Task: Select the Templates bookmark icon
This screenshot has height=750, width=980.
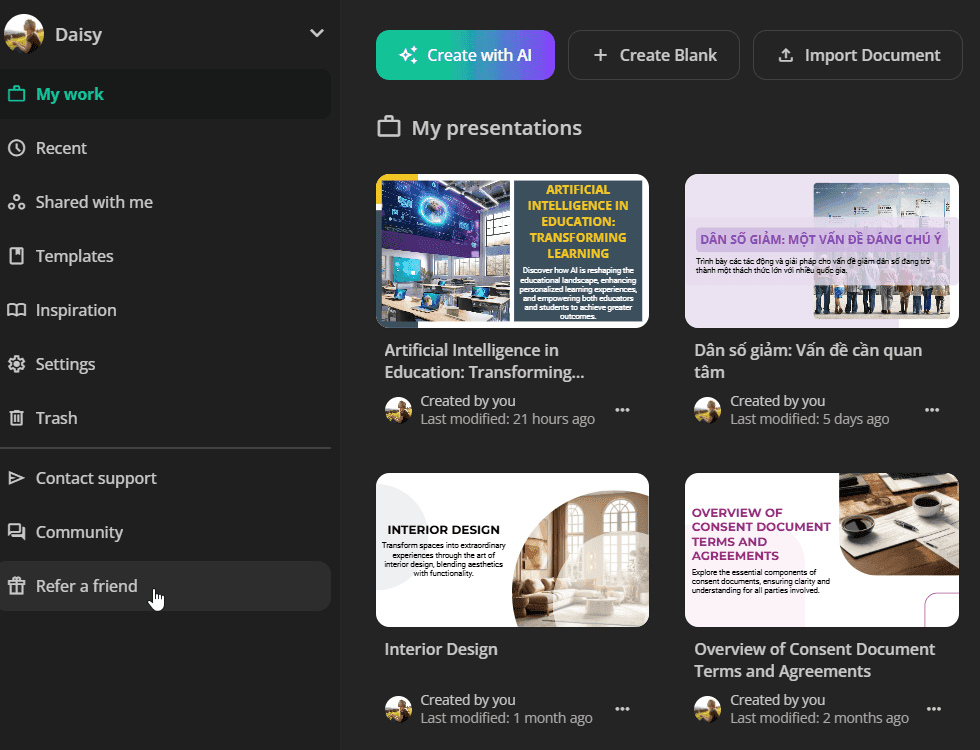Action: pos(16,256)
